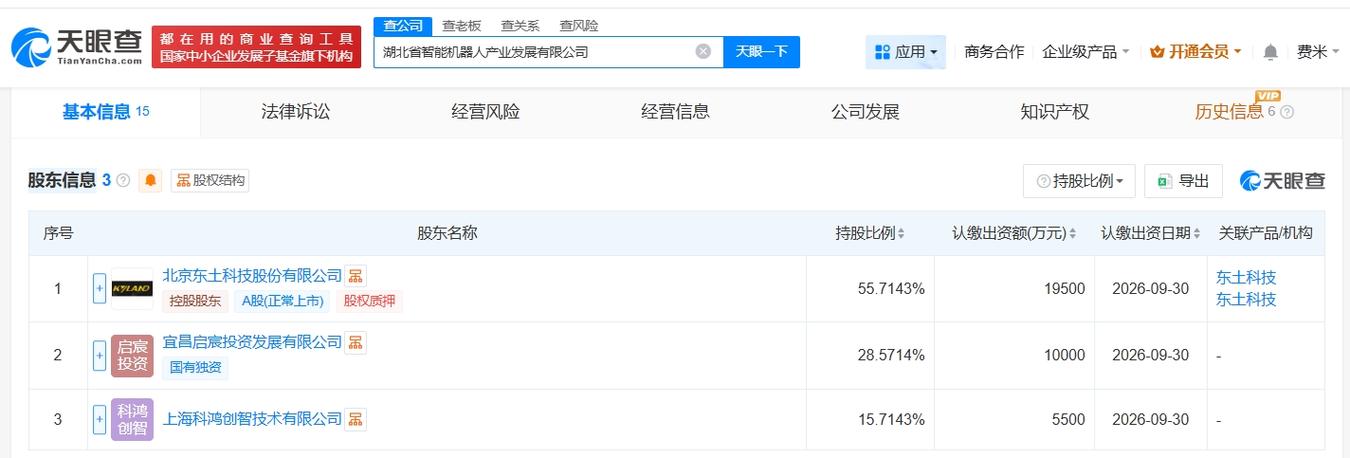Click the 科鸿创智 logo tile

pyautogui.click(x=132, y=420)
